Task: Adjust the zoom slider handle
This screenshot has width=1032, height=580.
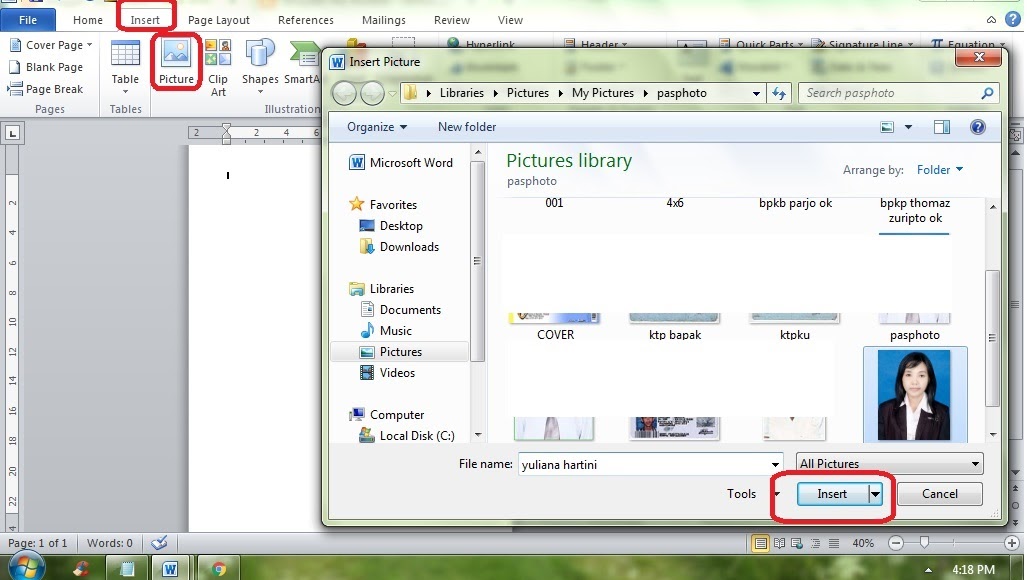Action: pyautogui.click(x=924, y=542)
